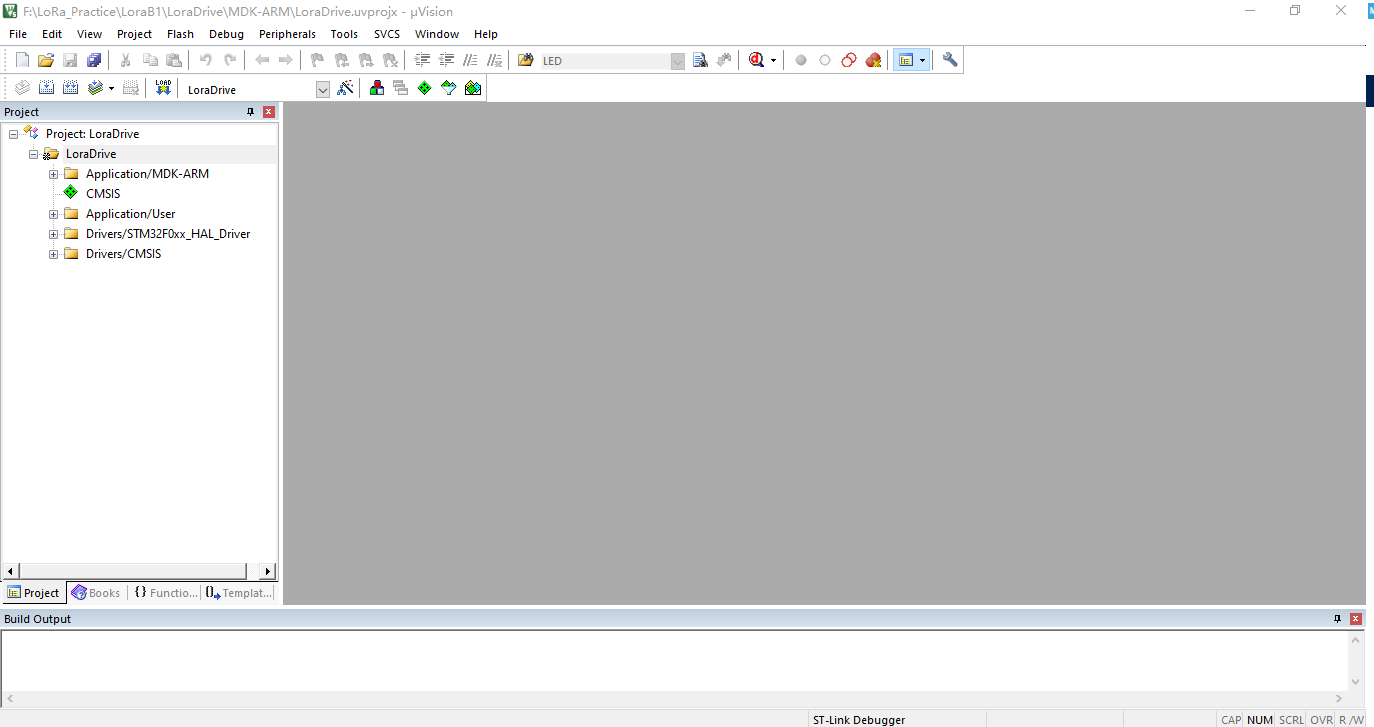Screen dimensions: 1374x727
Task: Click the Disable All Breakpoints icon
Action: point(849,60)
